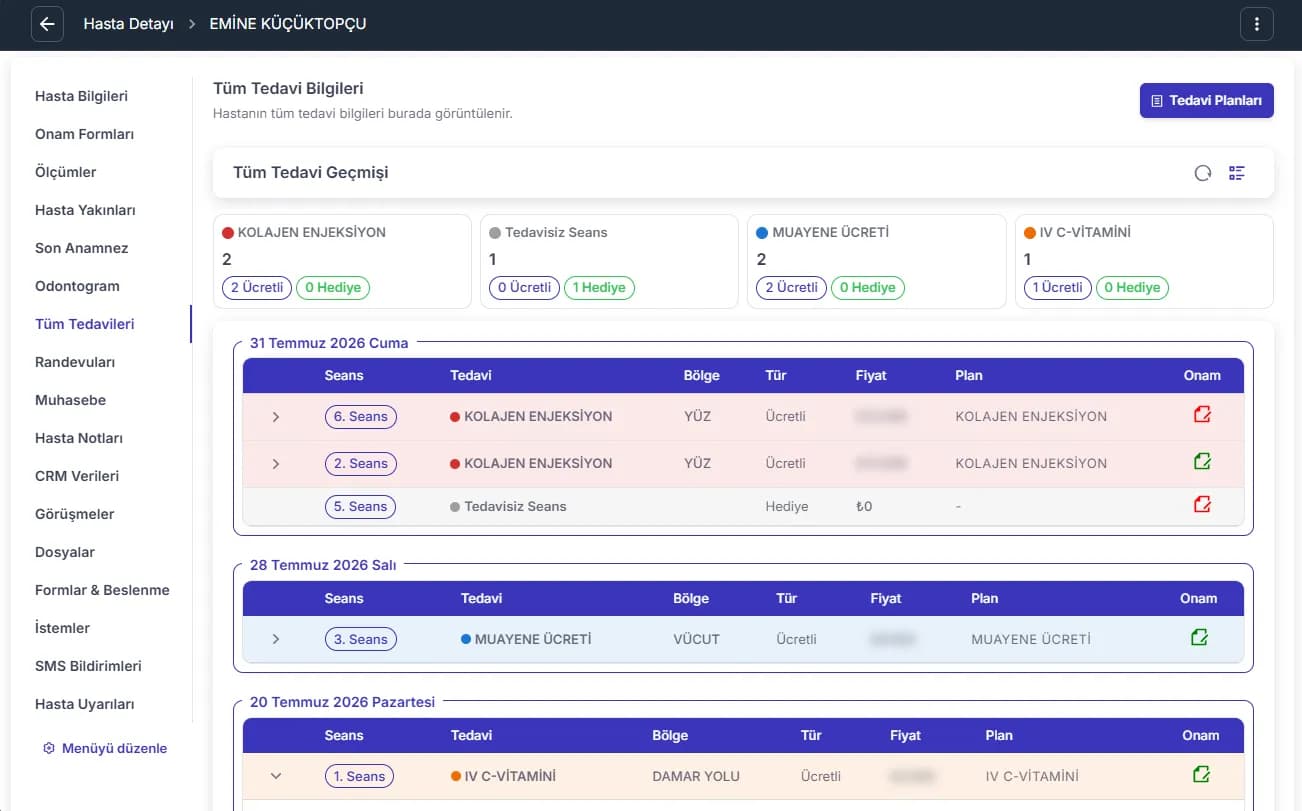Select Ölçümler from the sidebar
Screen dimensions: 1302x811
tap(66, 172)
